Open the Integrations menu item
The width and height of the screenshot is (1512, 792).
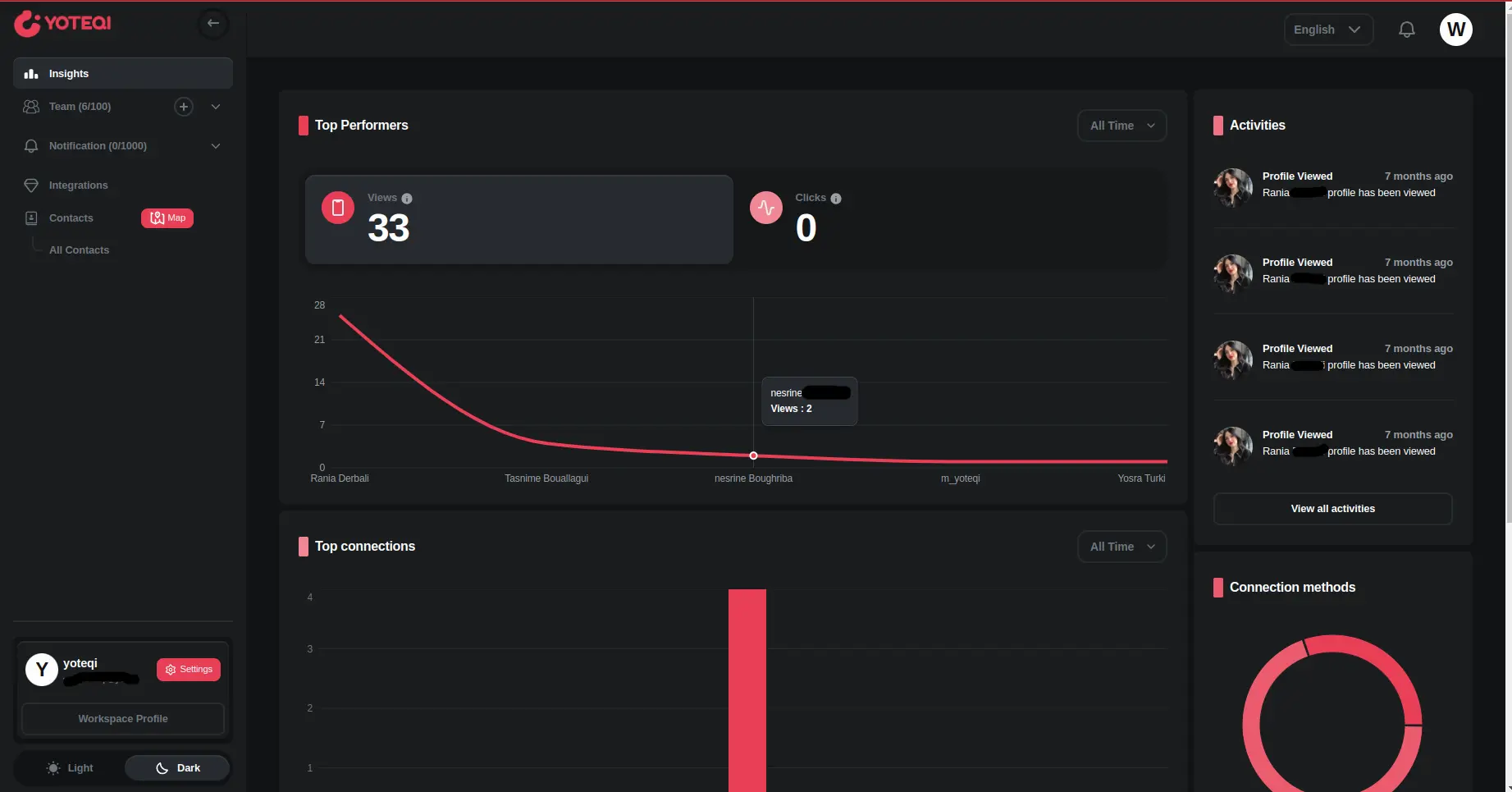coord(78,185)
